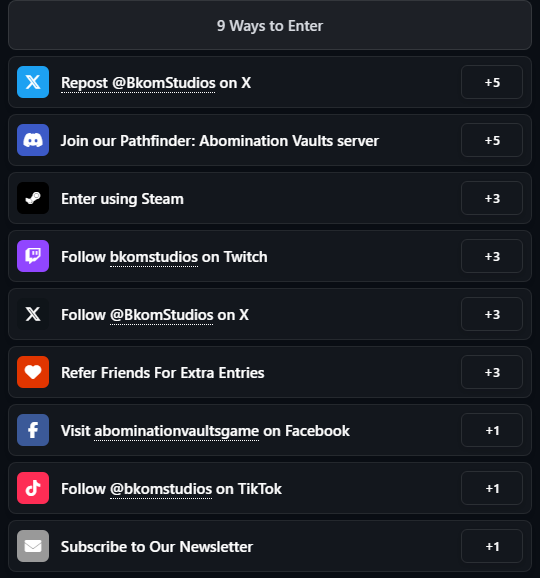Viewport: 540px width, 578px height.
Task: Click the Discord icon for Pathfinder server
Action: tap(33, 140)
